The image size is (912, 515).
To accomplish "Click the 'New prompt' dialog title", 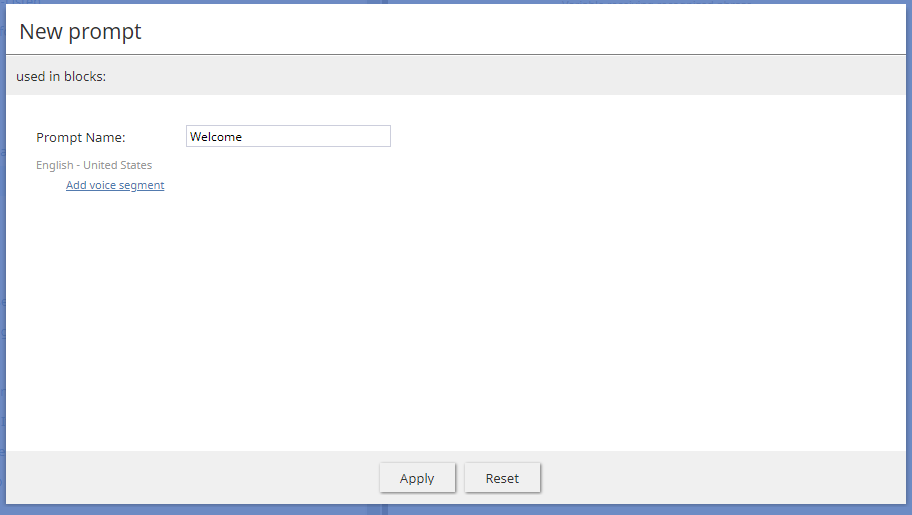I will pyautogui.click(x=80, y=31).
